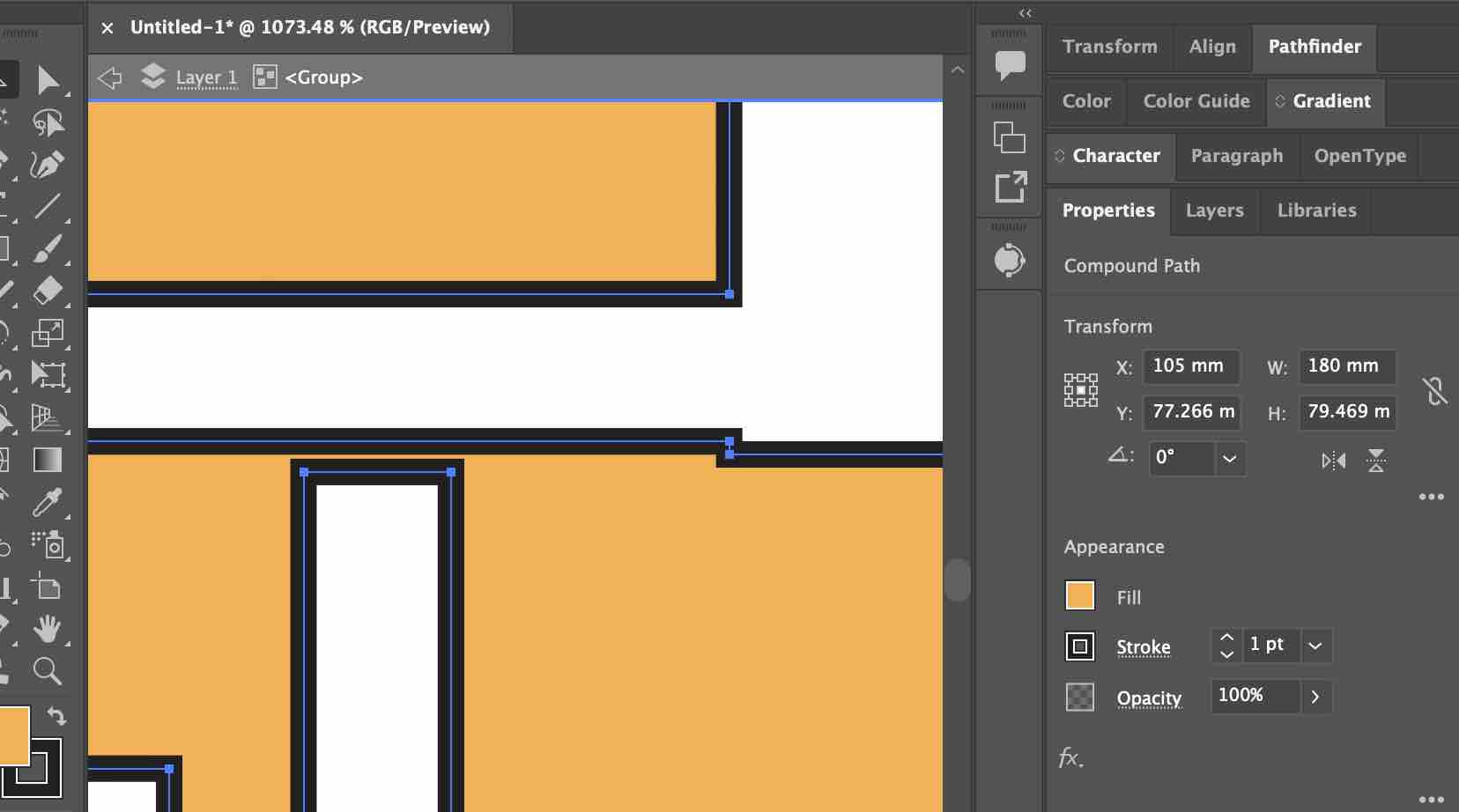
Task: Select the Eraser tool
Action: tap(48, 291)
